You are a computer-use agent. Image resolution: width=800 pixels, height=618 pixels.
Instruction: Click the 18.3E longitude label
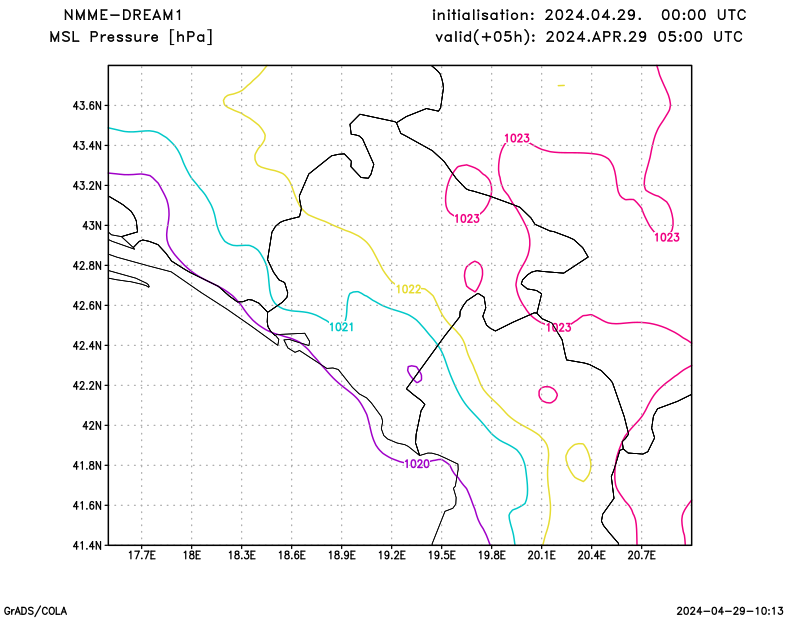coord(241,555)
